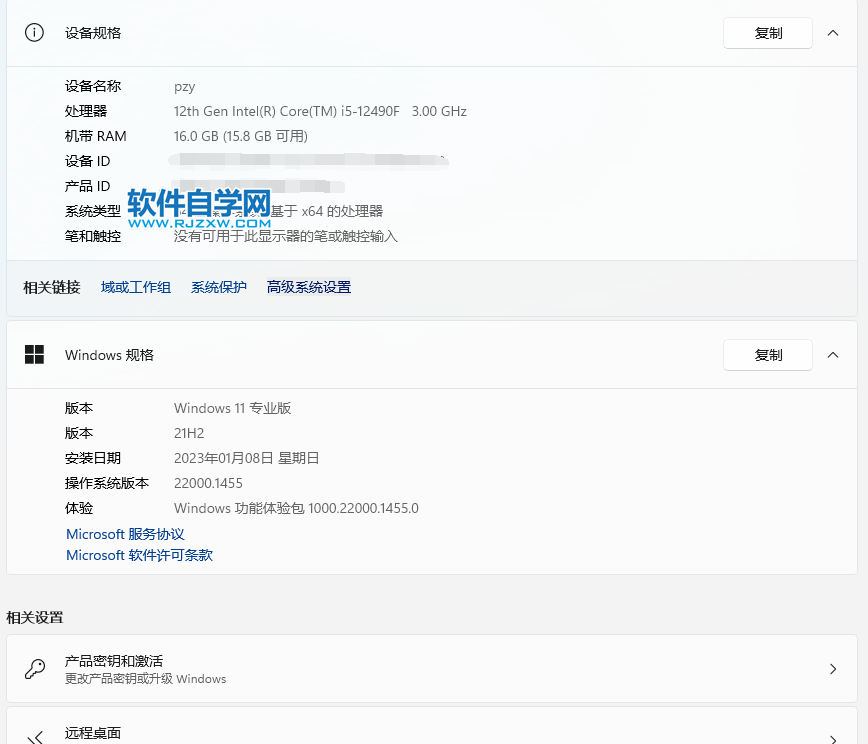Screen dimensions: 868x744
Task: Click the 处理器 label
Action: pyautogui.click(x=86, y=111)
